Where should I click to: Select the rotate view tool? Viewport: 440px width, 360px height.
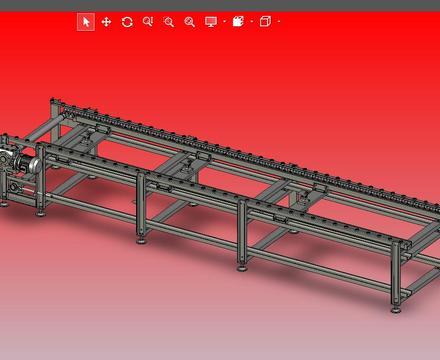coord(127,22)
